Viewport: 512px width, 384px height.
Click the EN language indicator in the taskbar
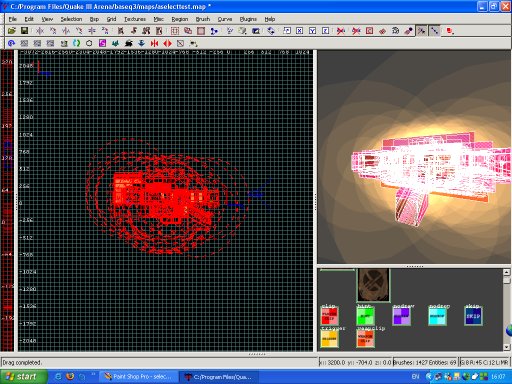tap(415, 377)
